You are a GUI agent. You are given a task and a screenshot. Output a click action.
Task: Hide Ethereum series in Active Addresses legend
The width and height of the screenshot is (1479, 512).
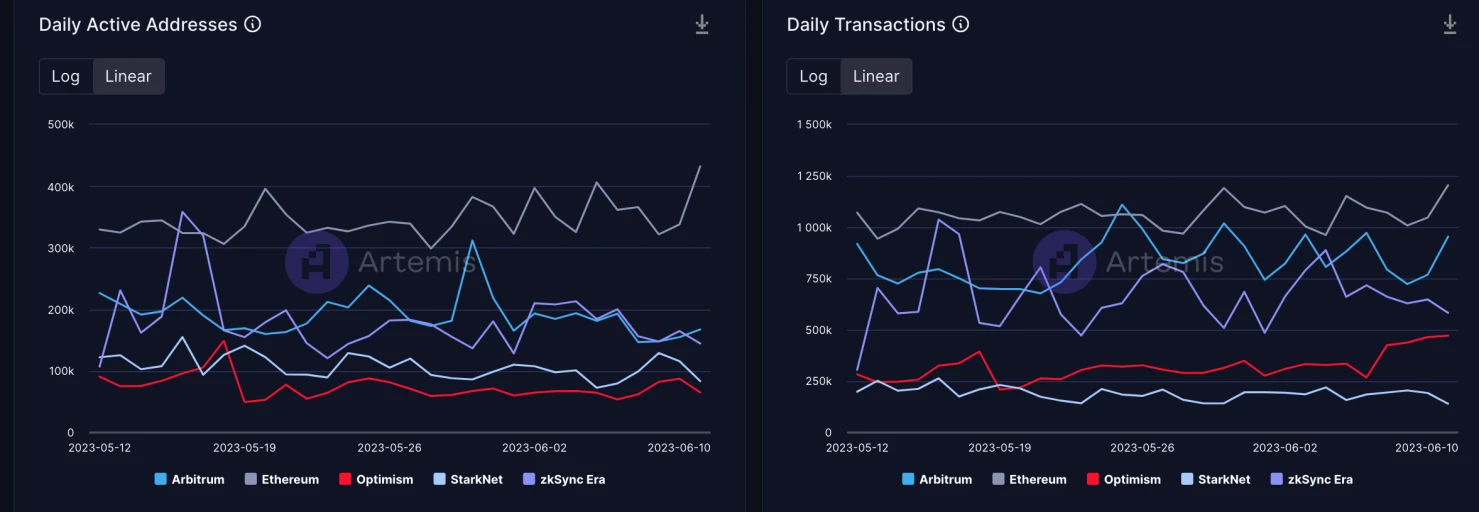click(281, 479)
